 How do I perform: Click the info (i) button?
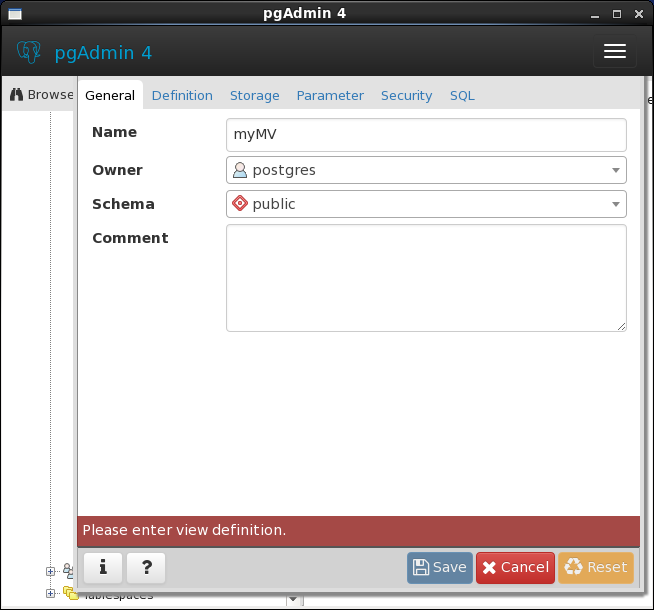(x=103, y=567)
